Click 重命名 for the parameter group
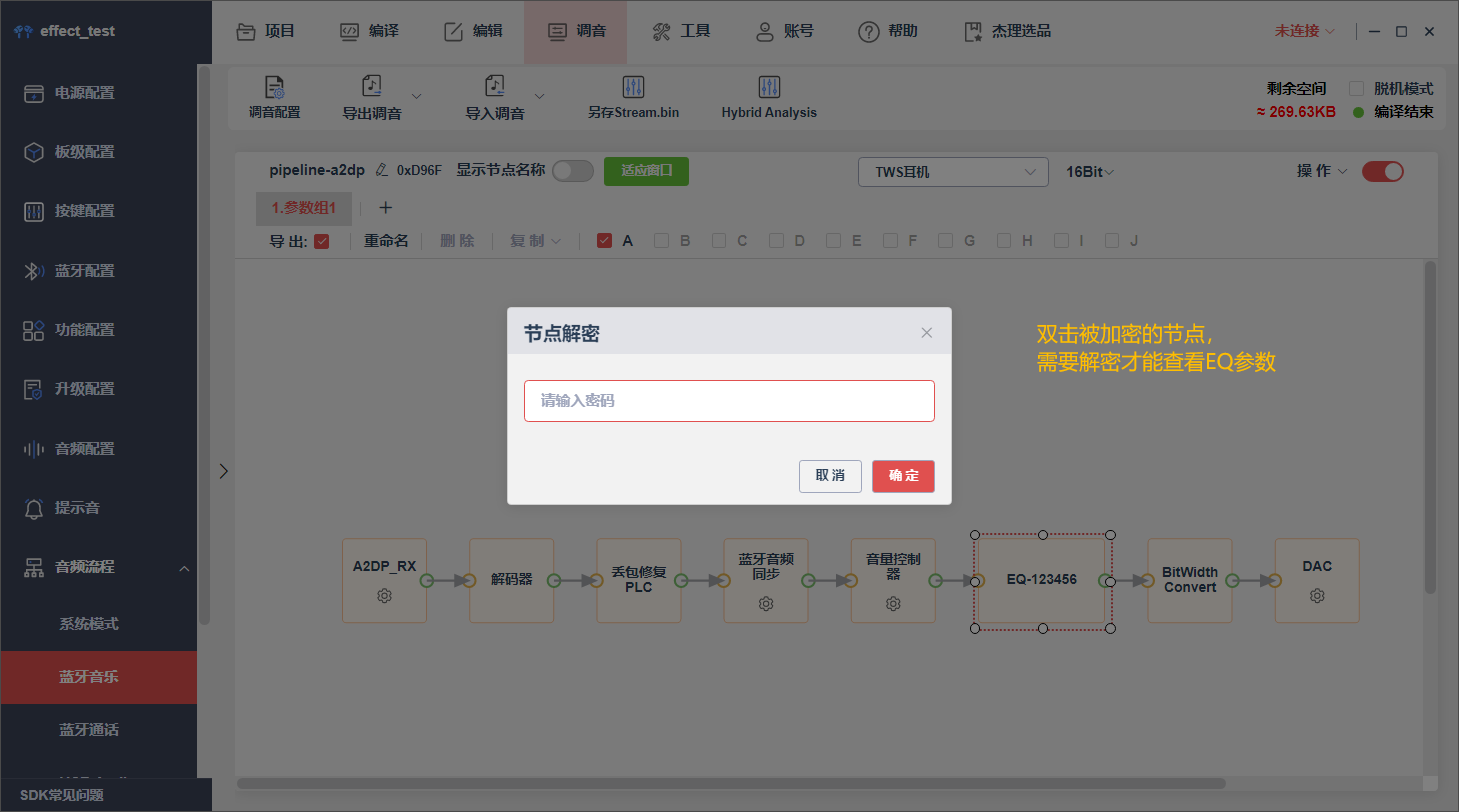Image resolution: width=1459 pixels, height=812 pixels. click(x=386, y=241)
